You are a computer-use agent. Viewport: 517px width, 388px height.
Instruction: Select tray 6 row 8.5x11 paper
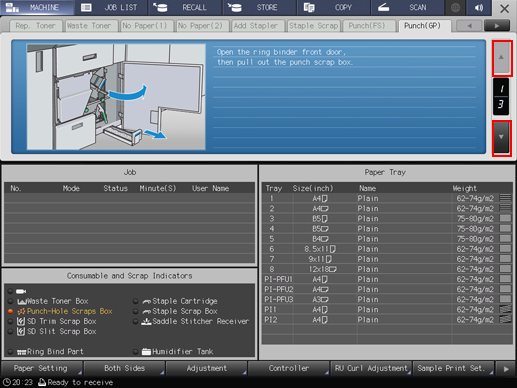pos(388,249)
